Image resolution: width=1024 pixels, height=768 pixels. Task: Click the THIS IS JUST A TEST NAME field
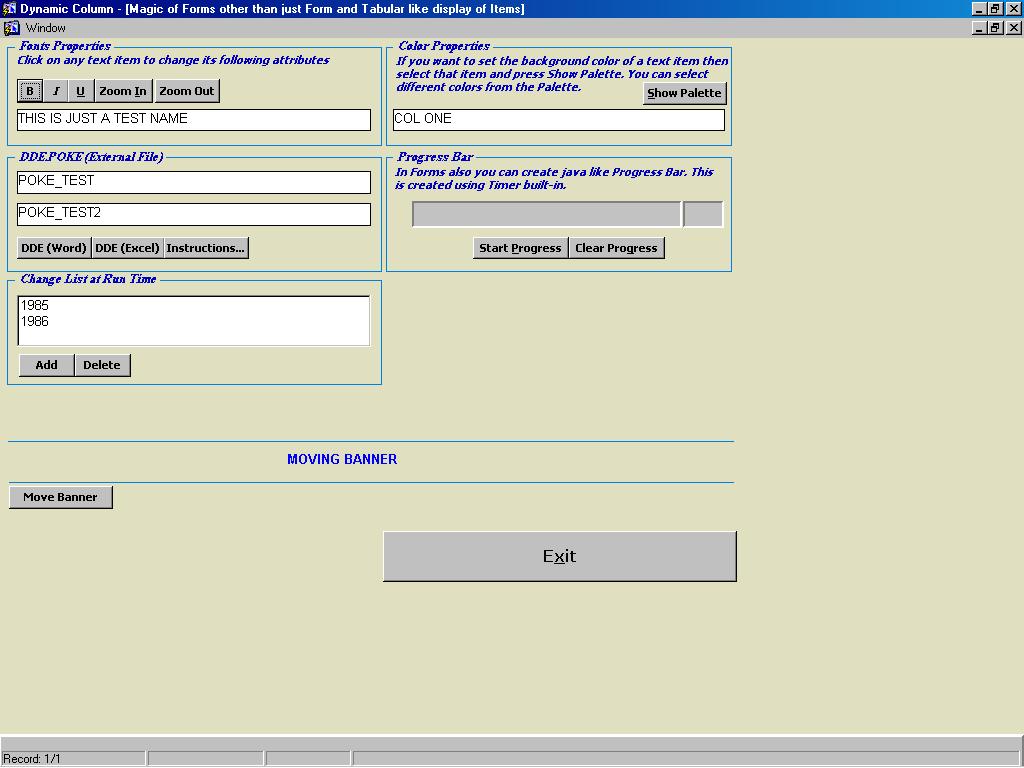(194, 119)
